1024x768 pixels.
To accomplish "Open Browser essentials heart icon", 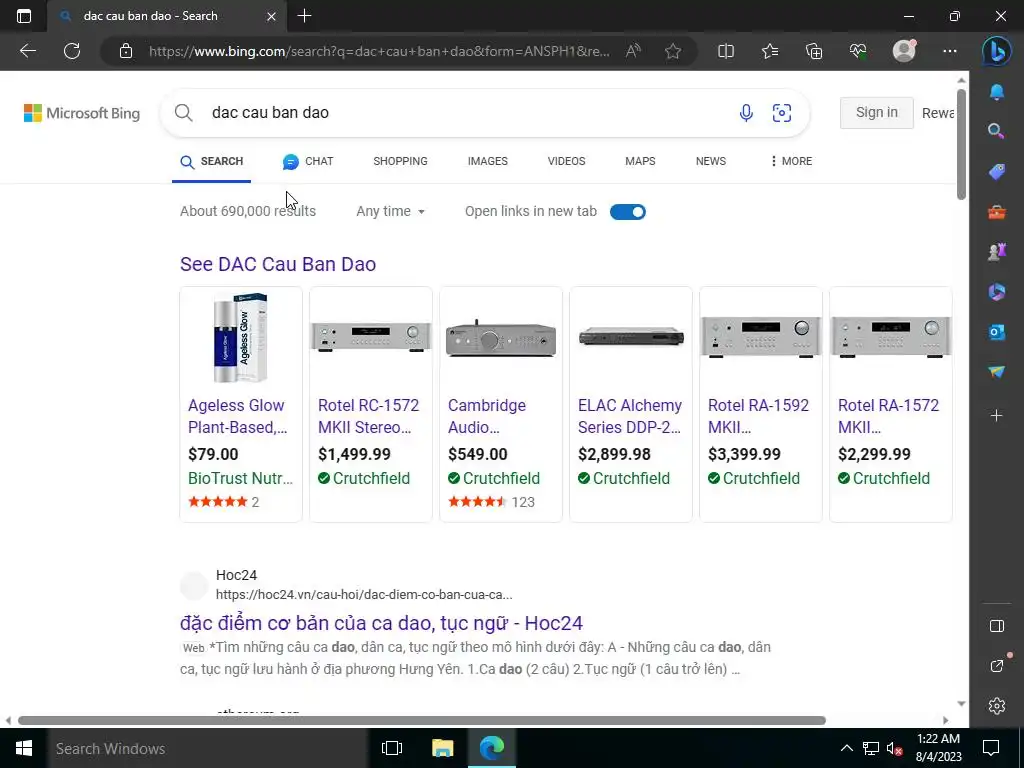I will [x=857, y=51].
